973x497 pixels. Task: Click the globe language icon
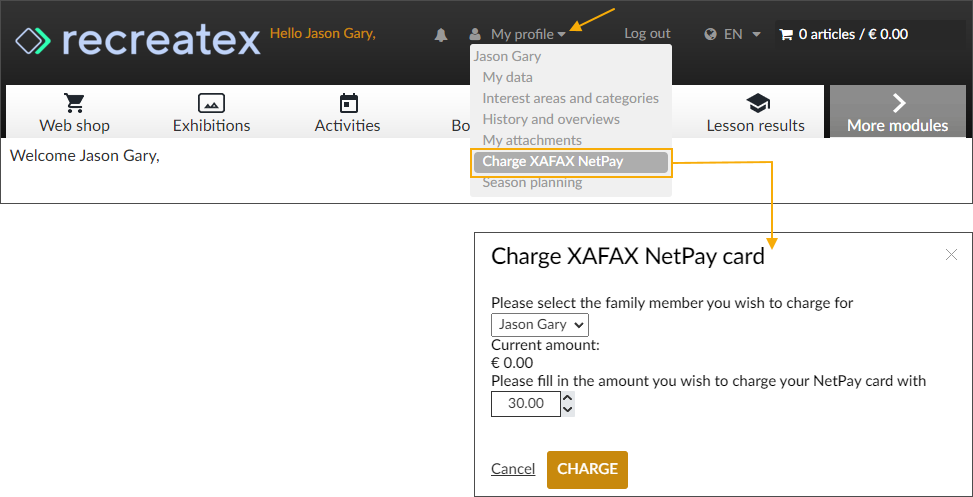pos(711,34)
